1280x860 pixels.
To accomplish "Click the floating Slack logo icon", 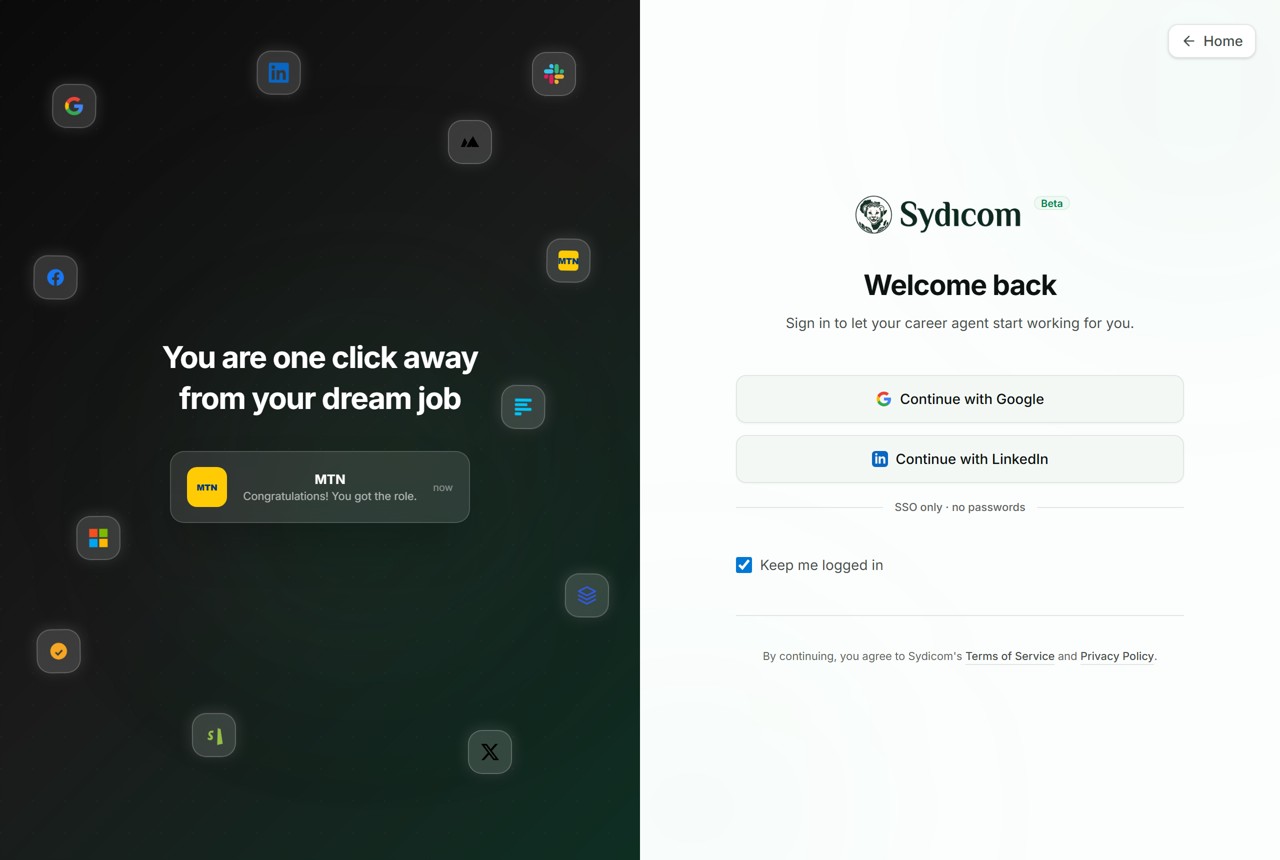I will tap(554, 74).
